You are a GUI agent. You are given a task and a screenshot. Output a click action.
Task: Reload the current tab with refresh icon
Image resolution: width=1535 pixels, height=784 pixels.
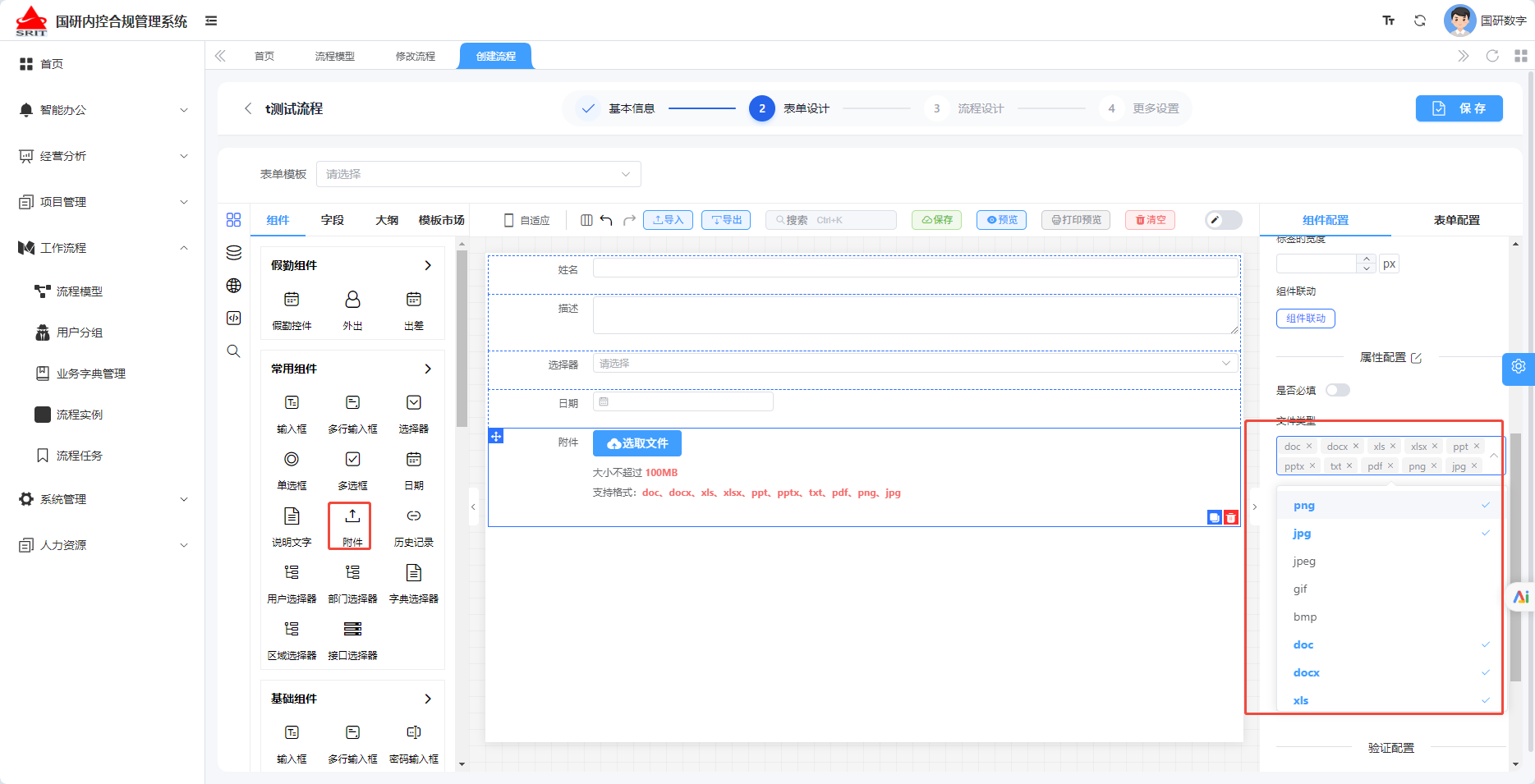click(x=1492, y=56)
